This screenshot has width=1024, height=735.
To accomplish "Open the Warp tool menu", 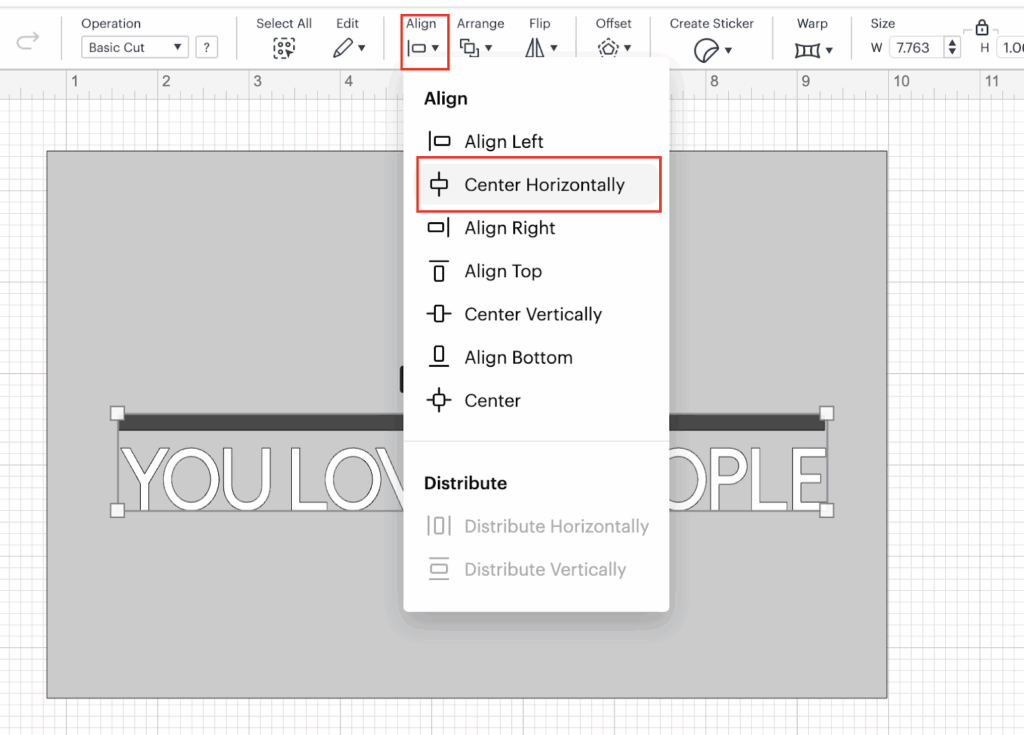I will click(x=813, y=48).
